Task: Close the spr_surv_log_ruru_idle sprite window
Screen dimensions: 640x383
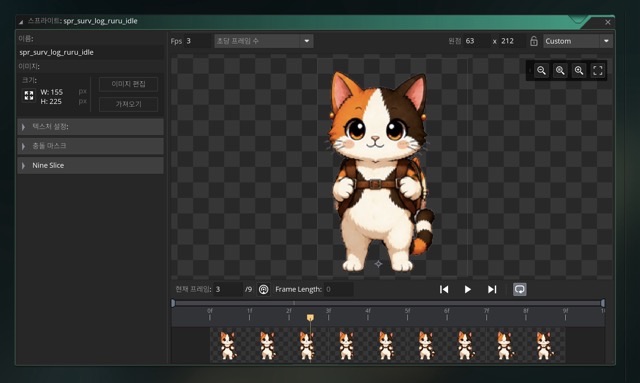Action: (608, 22)
